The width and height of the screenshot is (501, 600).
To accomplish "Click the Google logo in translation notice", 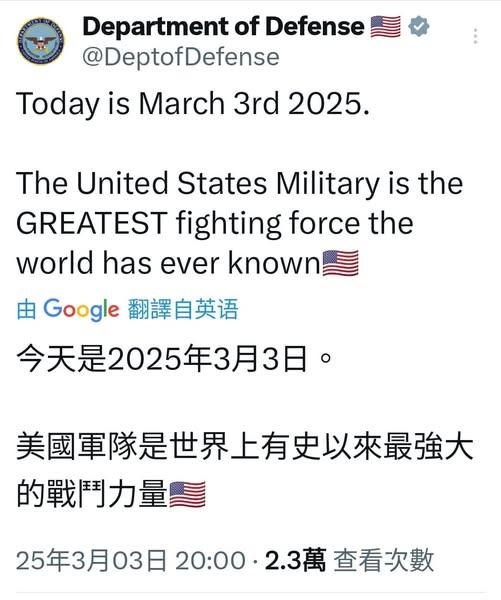I will tap(81, 309).
